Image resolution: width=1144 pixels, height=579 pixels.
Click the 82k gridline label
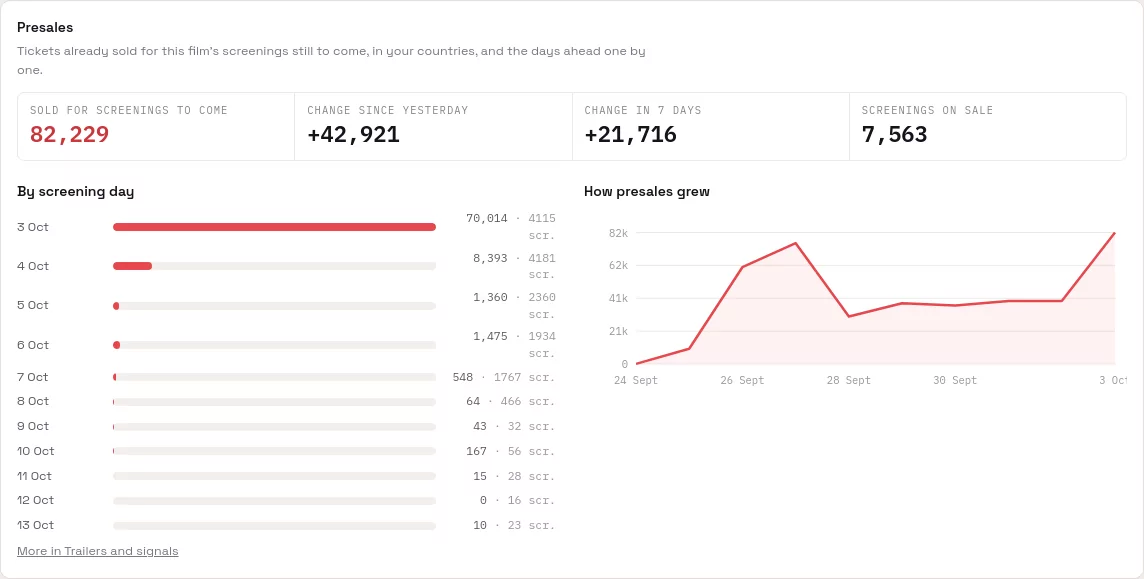click(x=619, y=233)
